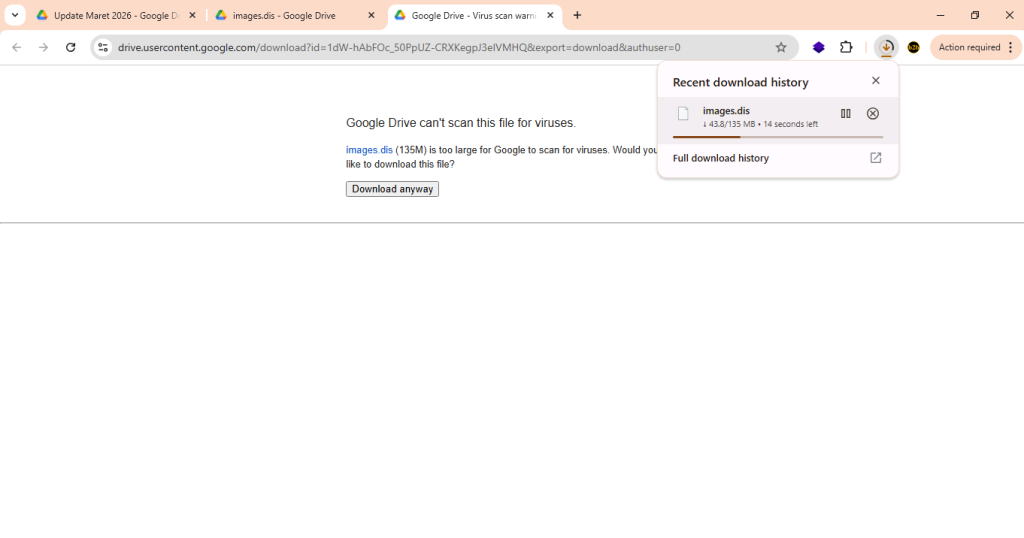Open Chrome's three-dot menu
This screenshot has width=1024, height=538.
click(1011, 47)
